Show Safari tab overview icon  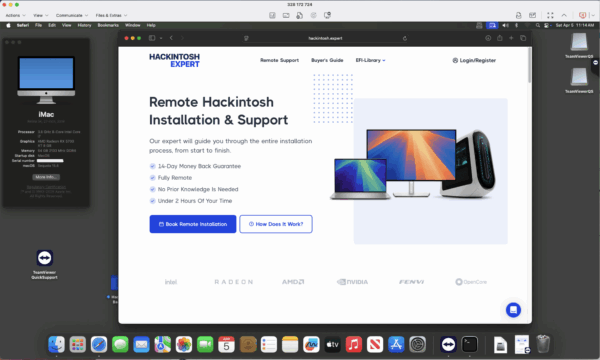[523, 38]
